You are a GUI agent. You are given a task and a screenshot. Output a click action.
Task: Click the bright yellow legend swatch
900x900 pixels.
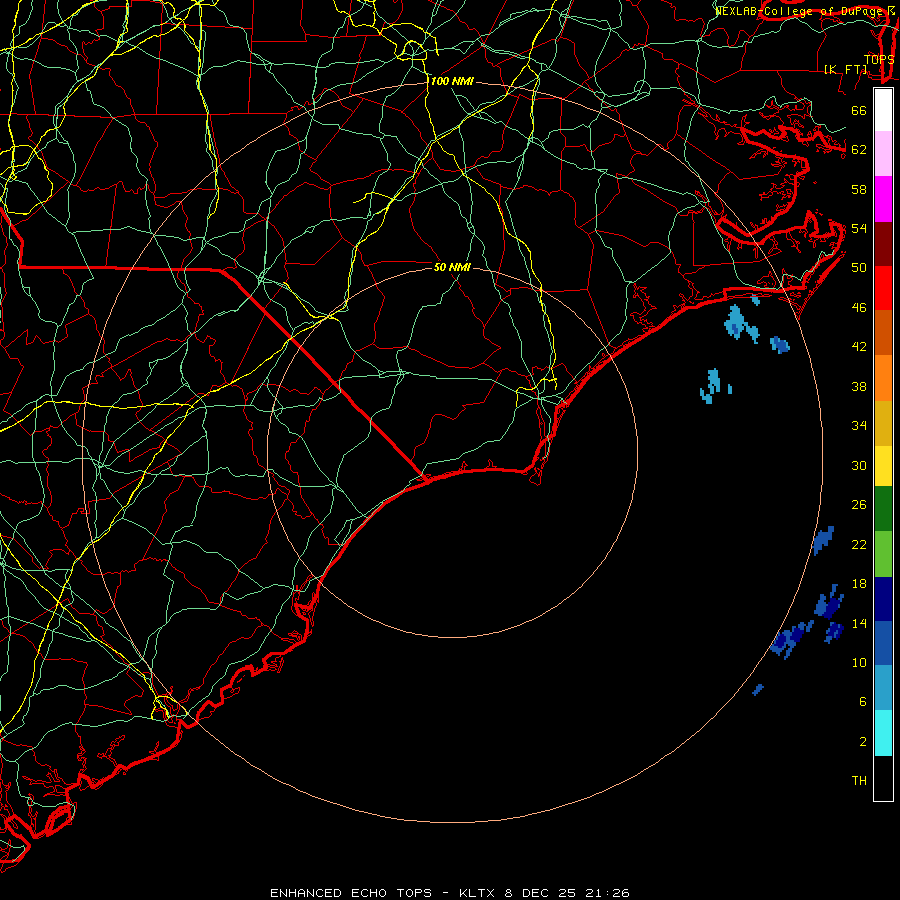(x=883, y=466)
